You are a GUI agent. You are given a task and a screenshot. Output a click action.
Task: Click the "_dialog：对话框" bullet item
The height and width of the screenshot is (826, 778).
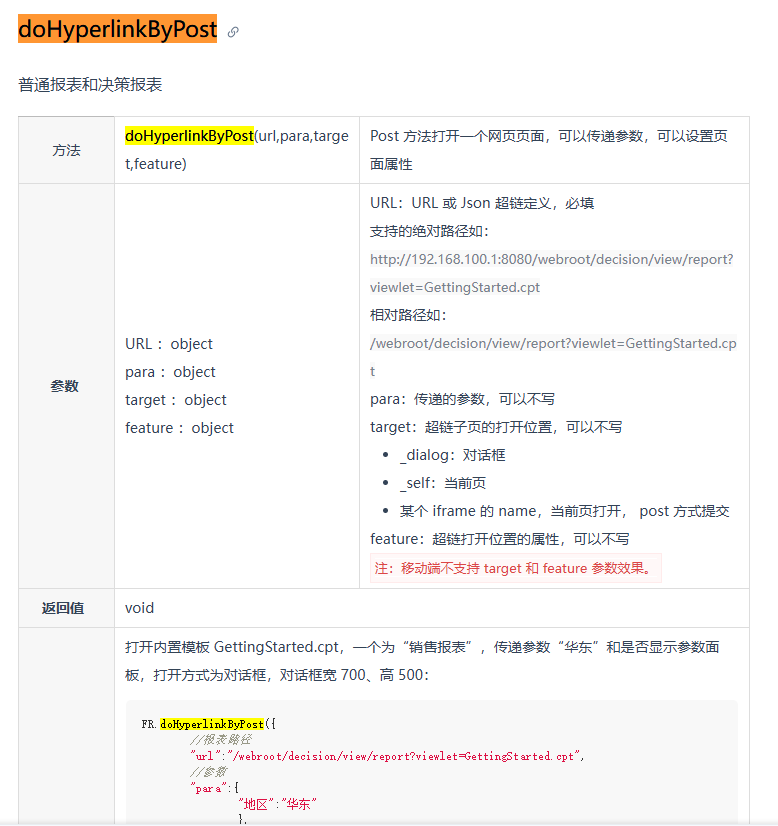point(452,455)
